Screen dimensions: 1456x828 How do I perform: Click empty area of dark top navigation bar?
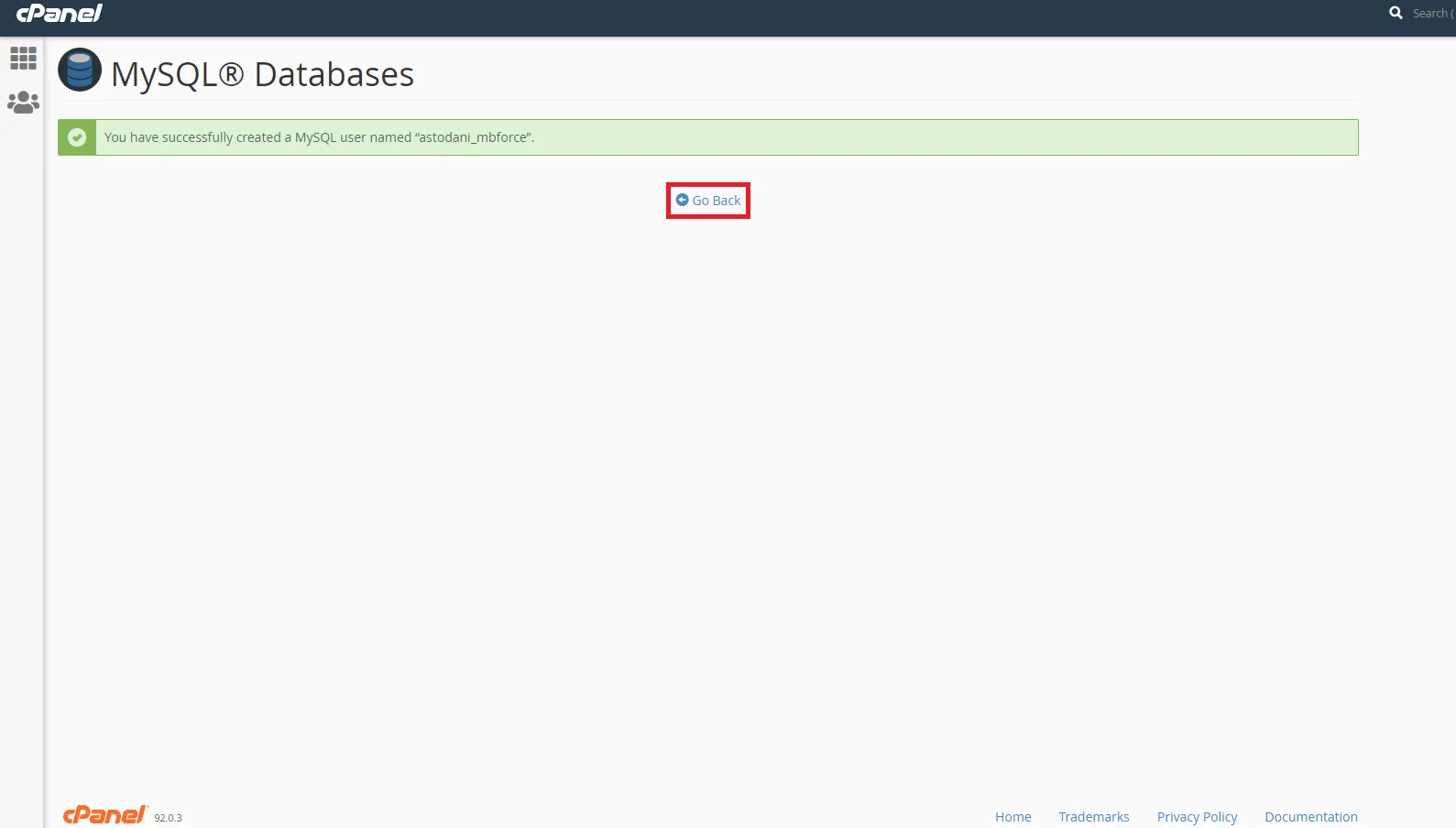click(733, 17)
